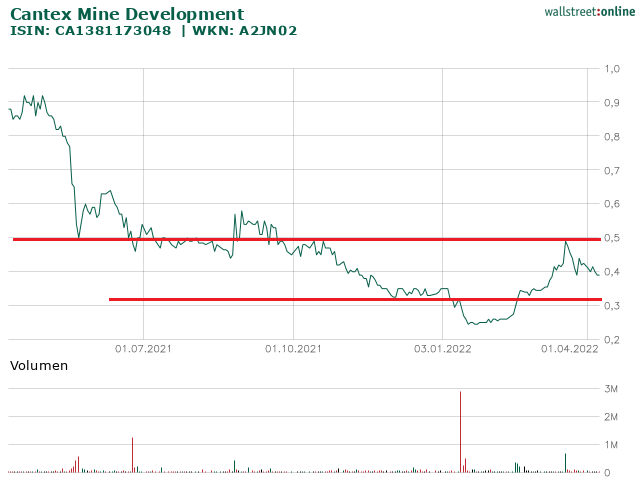Click the 0,5 price axis label
The image size is (644, 480).
click(612, 238)
